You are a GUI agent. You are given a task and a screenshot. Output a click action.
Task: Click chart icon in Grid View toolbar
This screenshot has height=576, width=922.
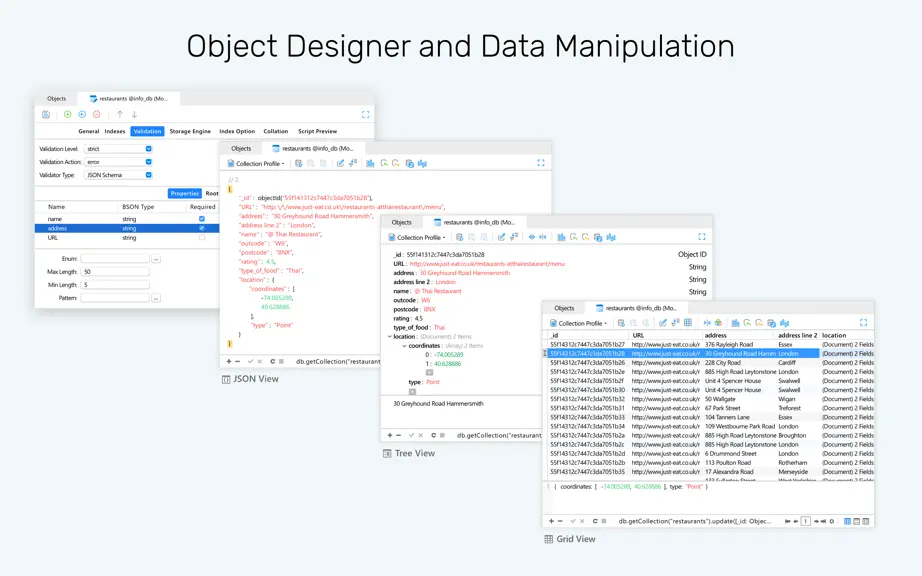click(735, 323)
